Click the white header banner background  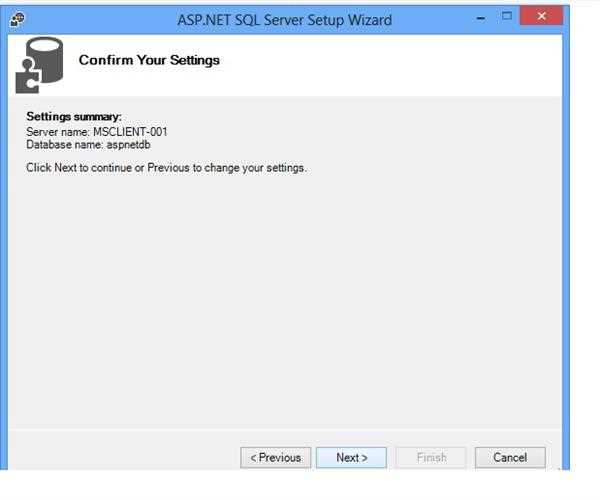400,65
